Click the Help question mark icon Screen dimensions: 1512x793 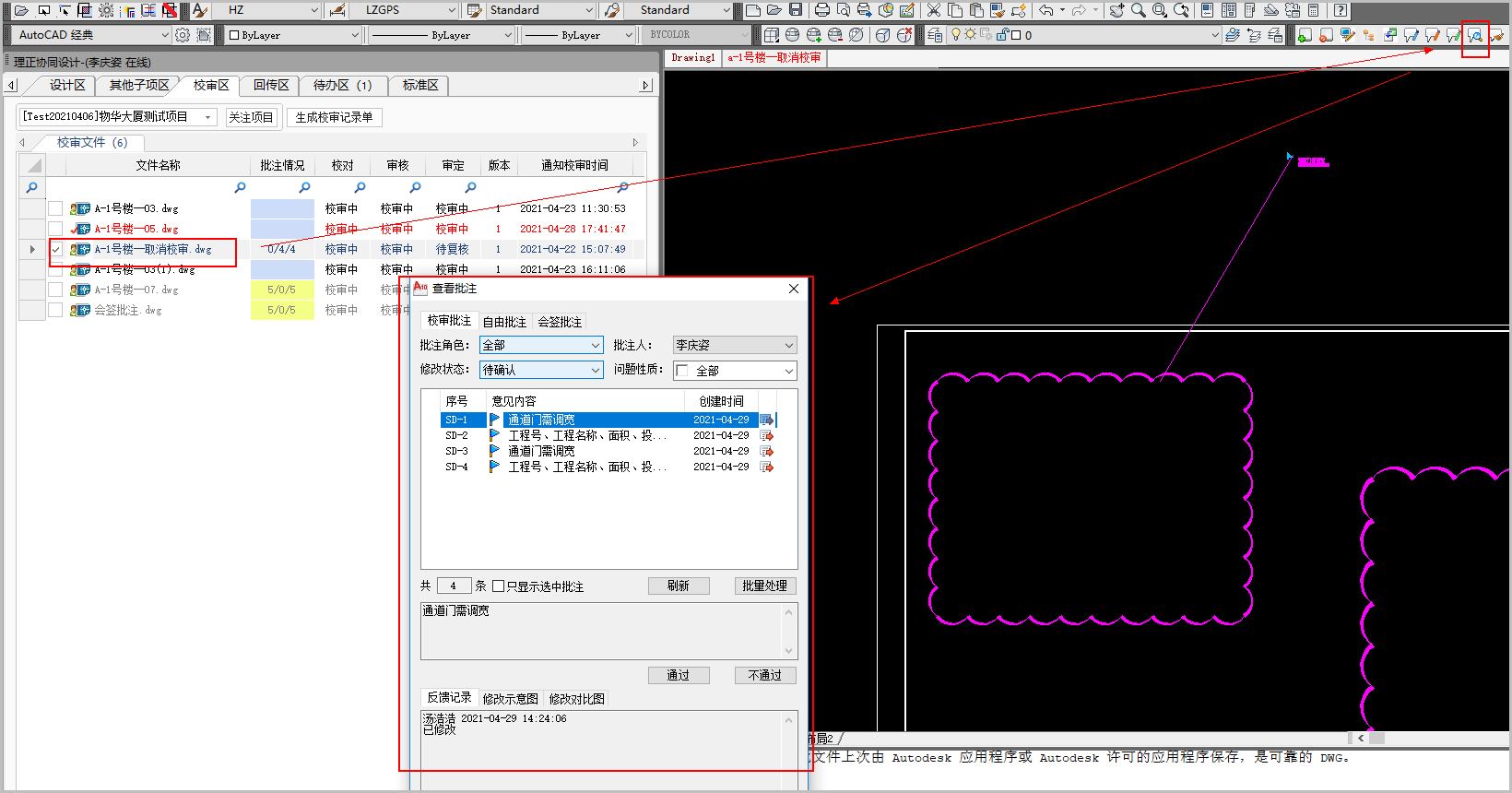click(1341, 10)
